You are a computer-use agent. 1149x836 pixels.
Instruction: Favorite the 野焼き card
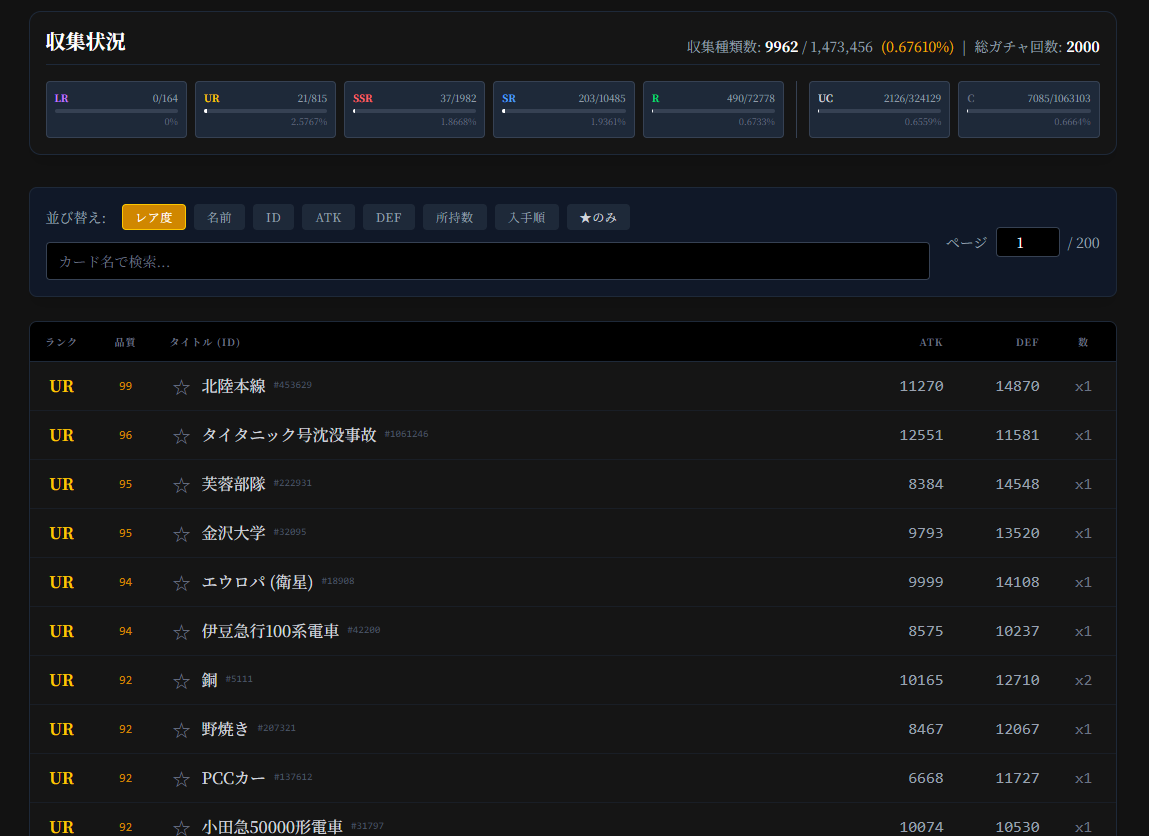(181, 730)
